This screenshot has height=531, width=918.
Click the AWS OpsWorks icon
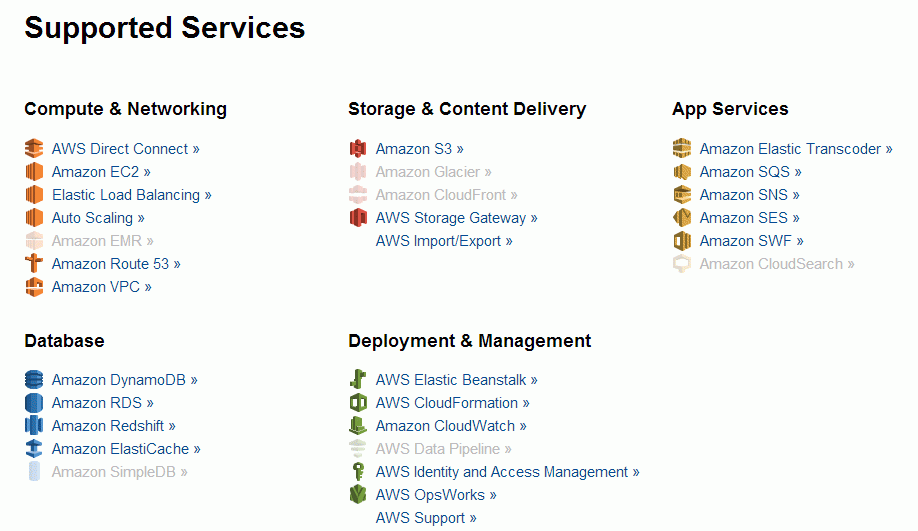(358, 495)
